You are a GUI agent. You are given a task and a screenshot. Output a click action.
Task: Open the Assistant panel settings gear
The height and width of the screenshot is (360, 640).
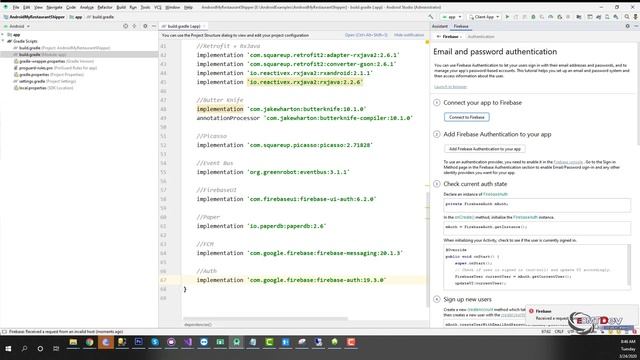pos(628,26)
